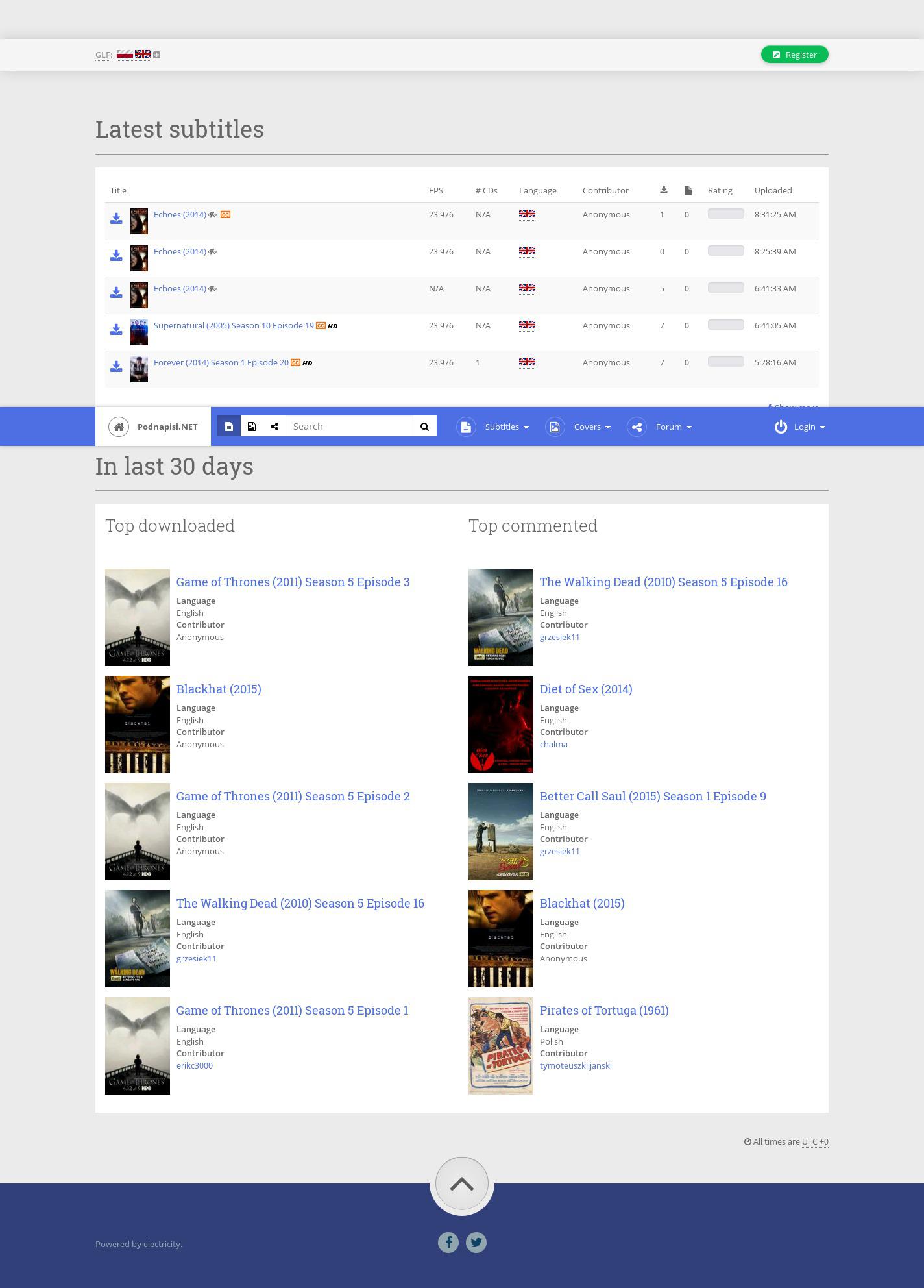Expand the Subtitles dropdown menu
Screen dimensions: 924x1288
pos(506,427)
